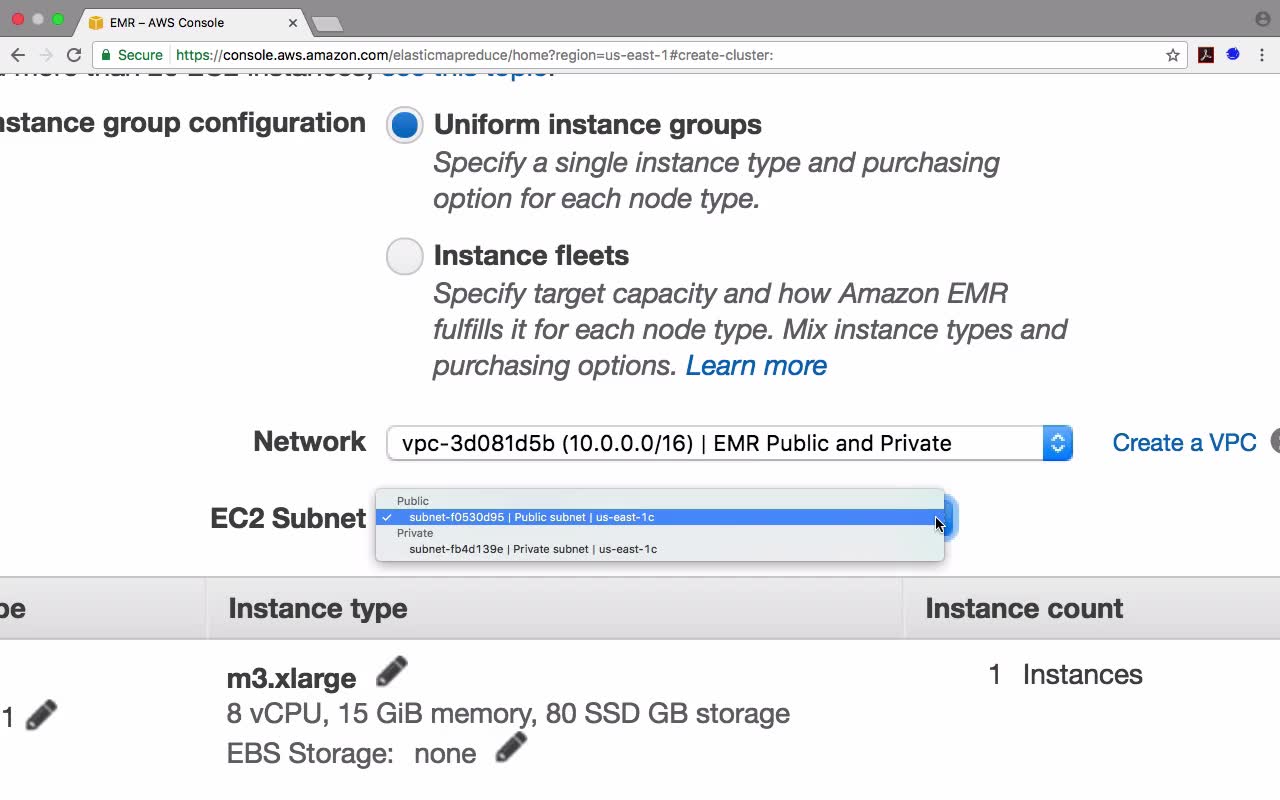Click the green Secure lock indicator
Viewport: 1280px width, 800px height.
point(132,55)
